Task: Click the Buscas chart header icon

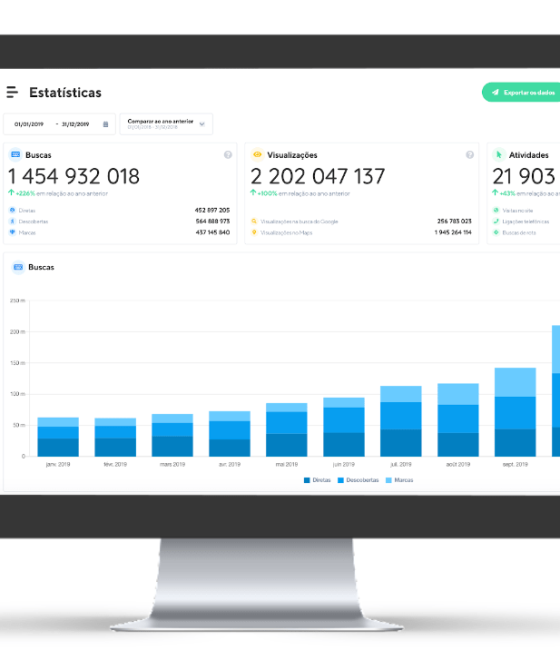Action: click(18, 267)
